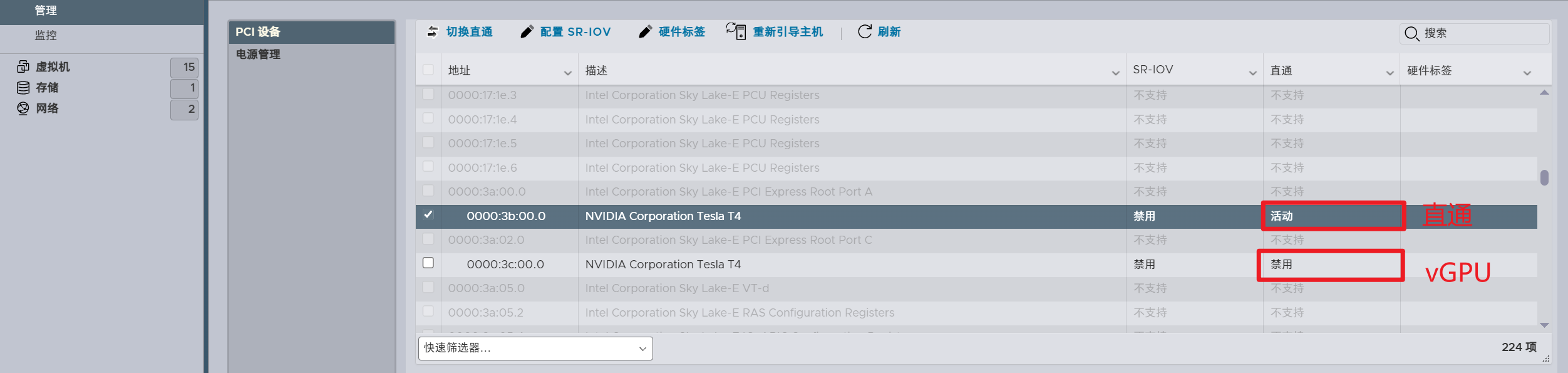This screenshot has height=373, width=1568.
Task: Check the 0000:3c:00.0 Tesla T4 checkbox
Action: 428,263
